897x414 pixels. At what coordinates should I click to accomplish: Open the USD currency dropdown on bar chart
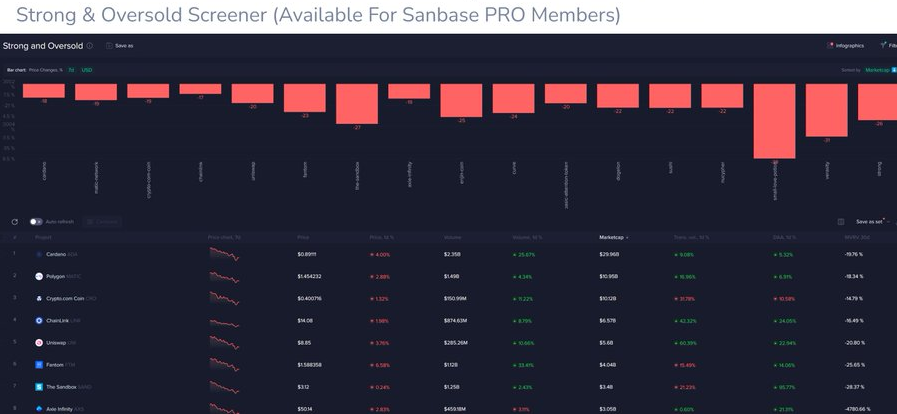pyautogui.click(x=86, y=70)
